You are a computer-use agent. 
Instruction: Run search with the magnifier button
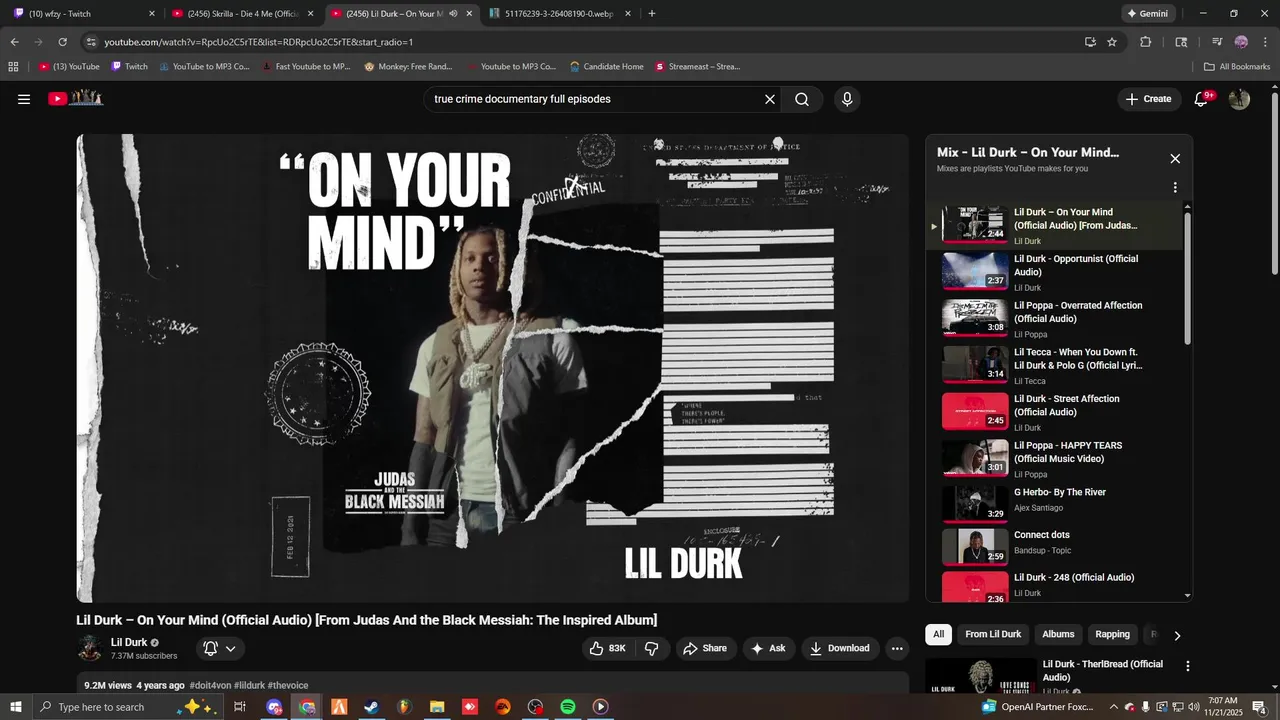tap(802, 99)
